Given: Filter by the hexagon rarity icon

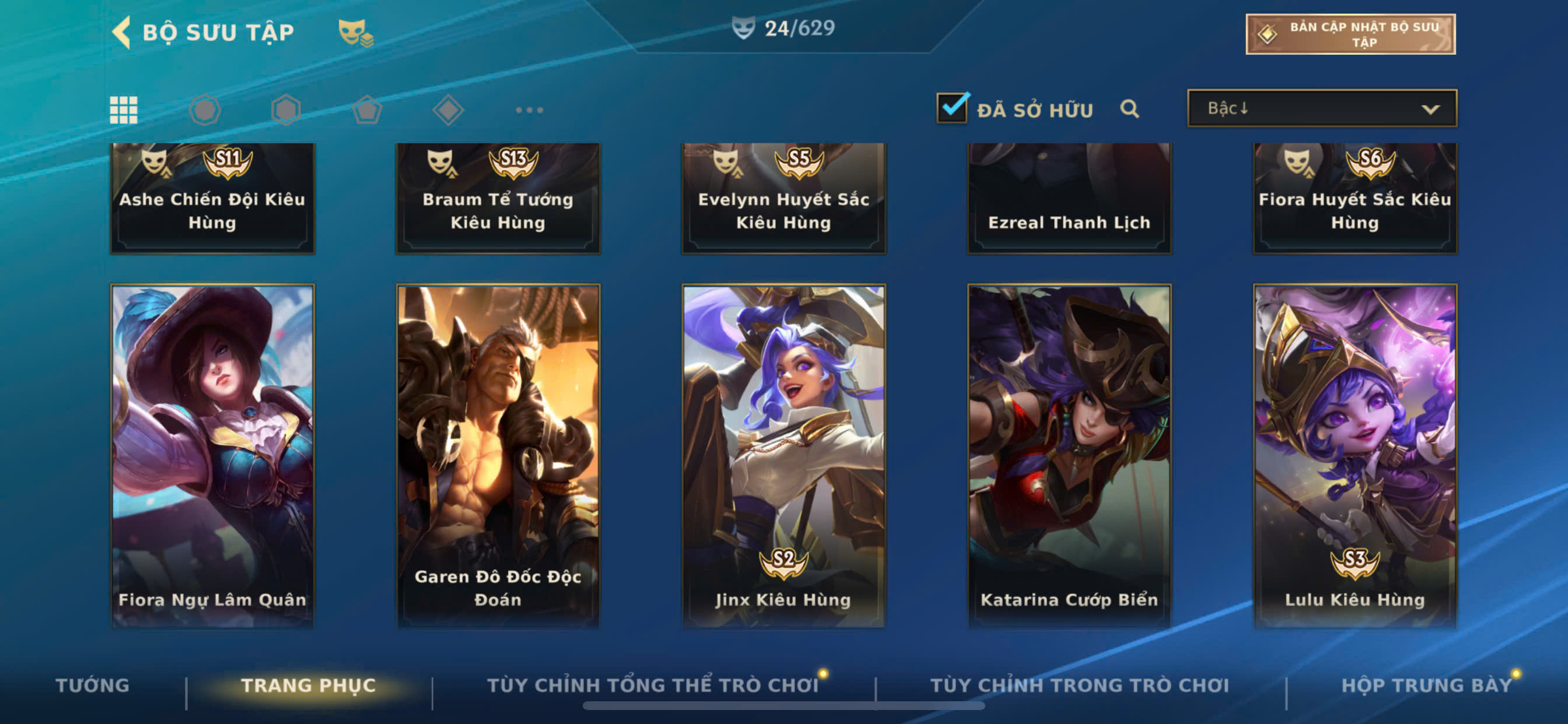Looking at the screenshot, I should [x=285, y=110].
